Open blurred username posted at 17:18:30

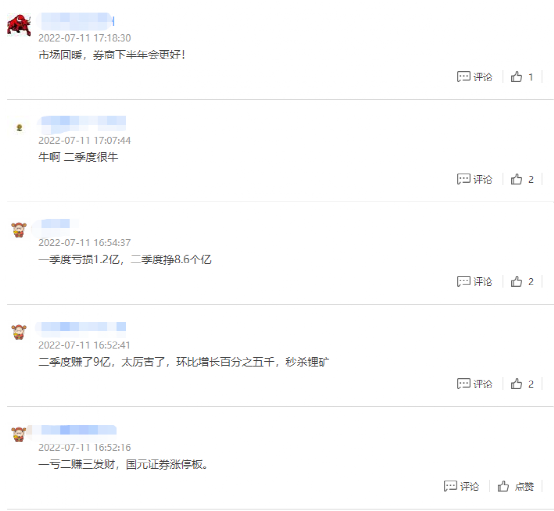[x=76, y=21]
